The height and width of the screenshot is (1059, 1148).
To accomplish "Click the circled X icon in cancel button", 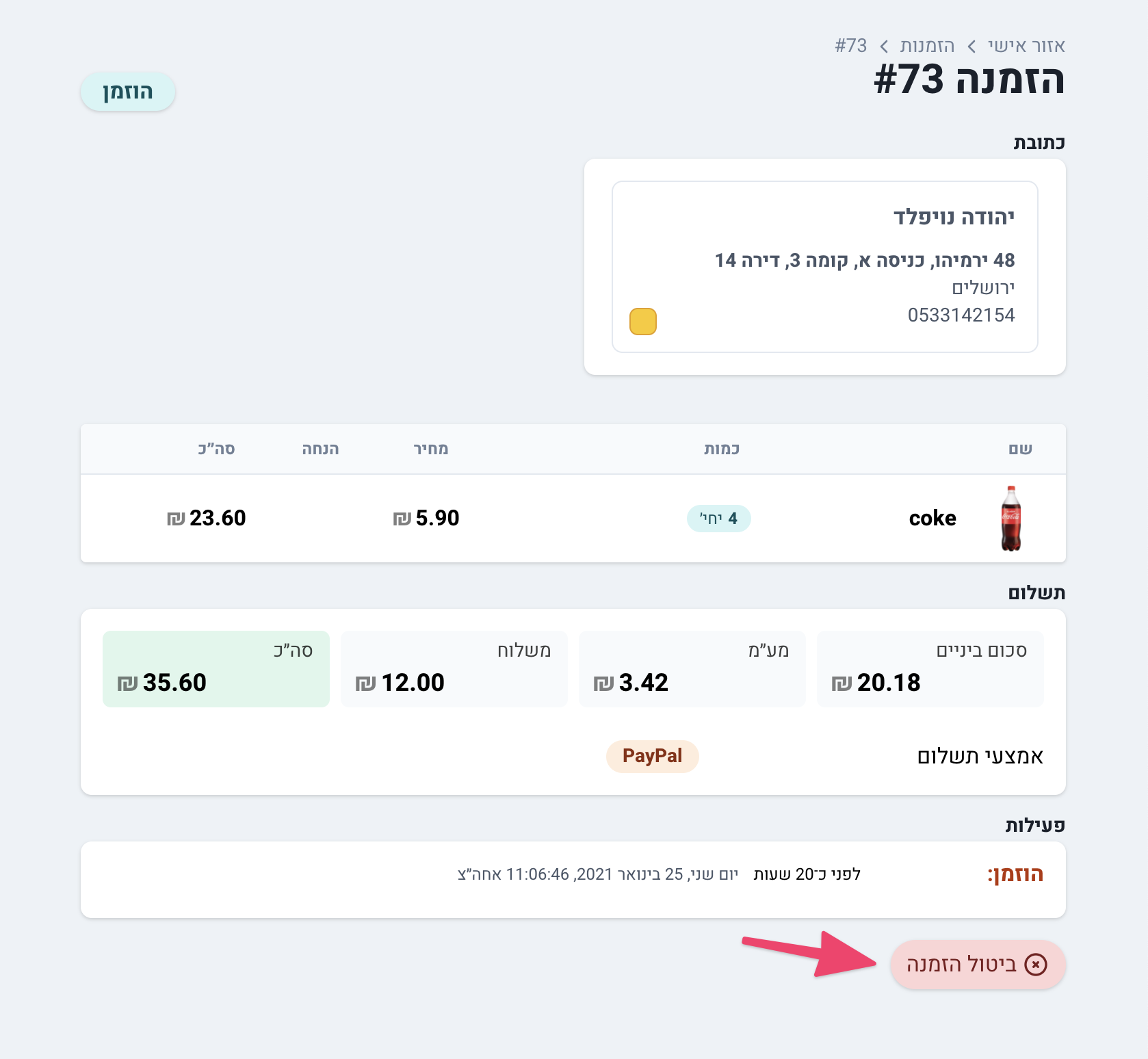I will (x=1035, y=965).
